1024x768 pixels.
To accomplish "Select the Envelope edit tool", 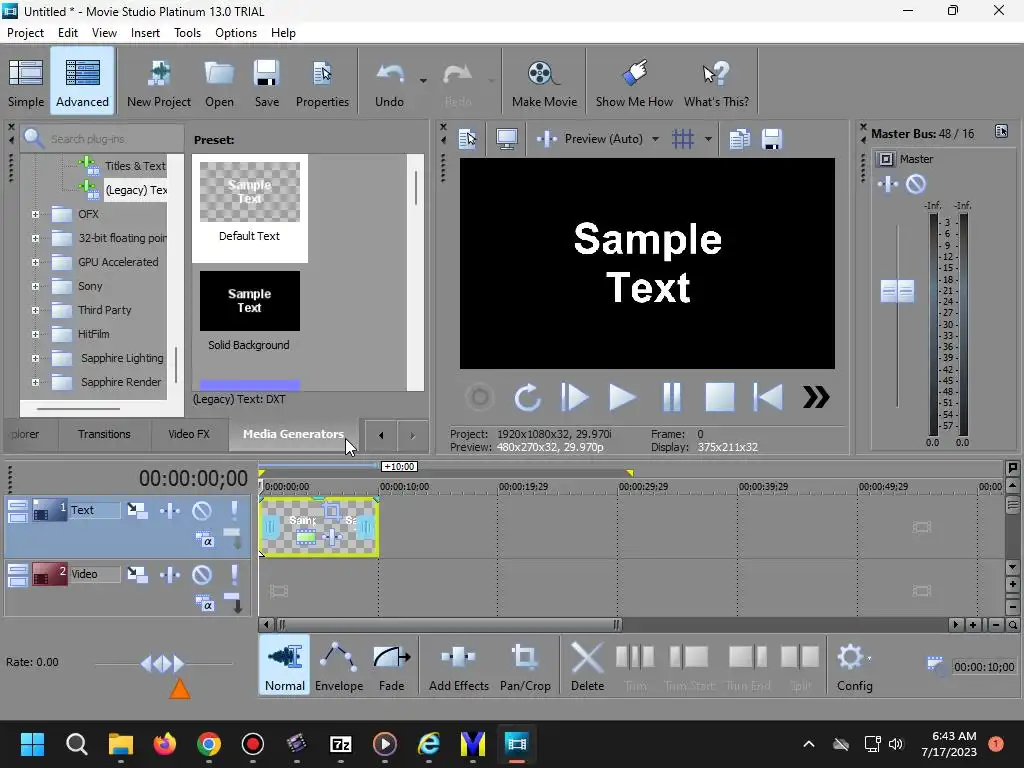I will click(x=339, y=666).
